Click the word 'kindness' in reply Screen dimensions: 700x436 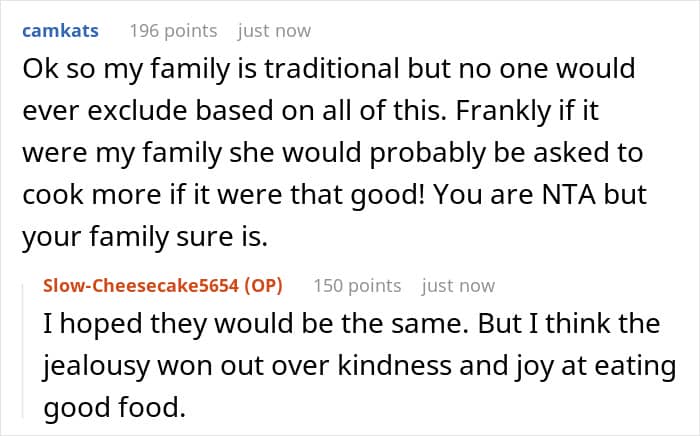[395, 365]
